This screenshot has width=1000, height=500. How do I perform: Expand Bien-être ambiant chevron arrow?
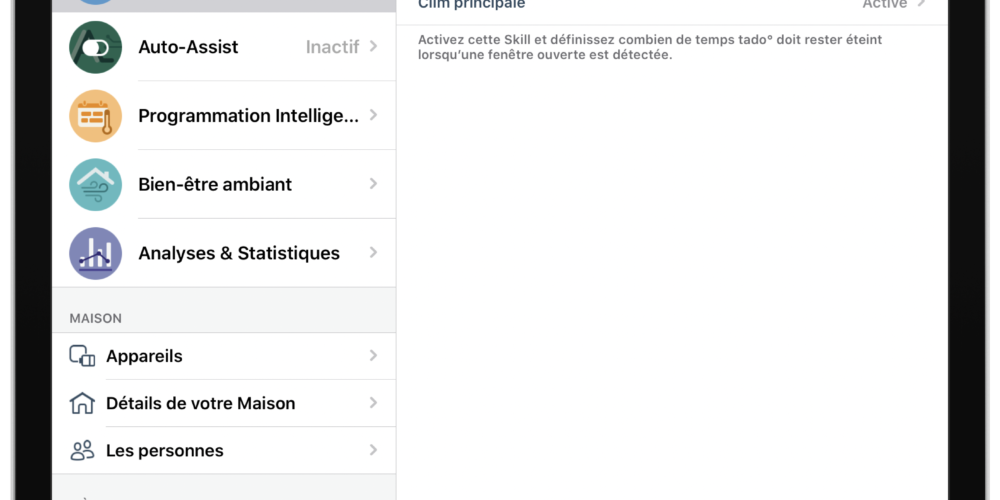(374, 184)
